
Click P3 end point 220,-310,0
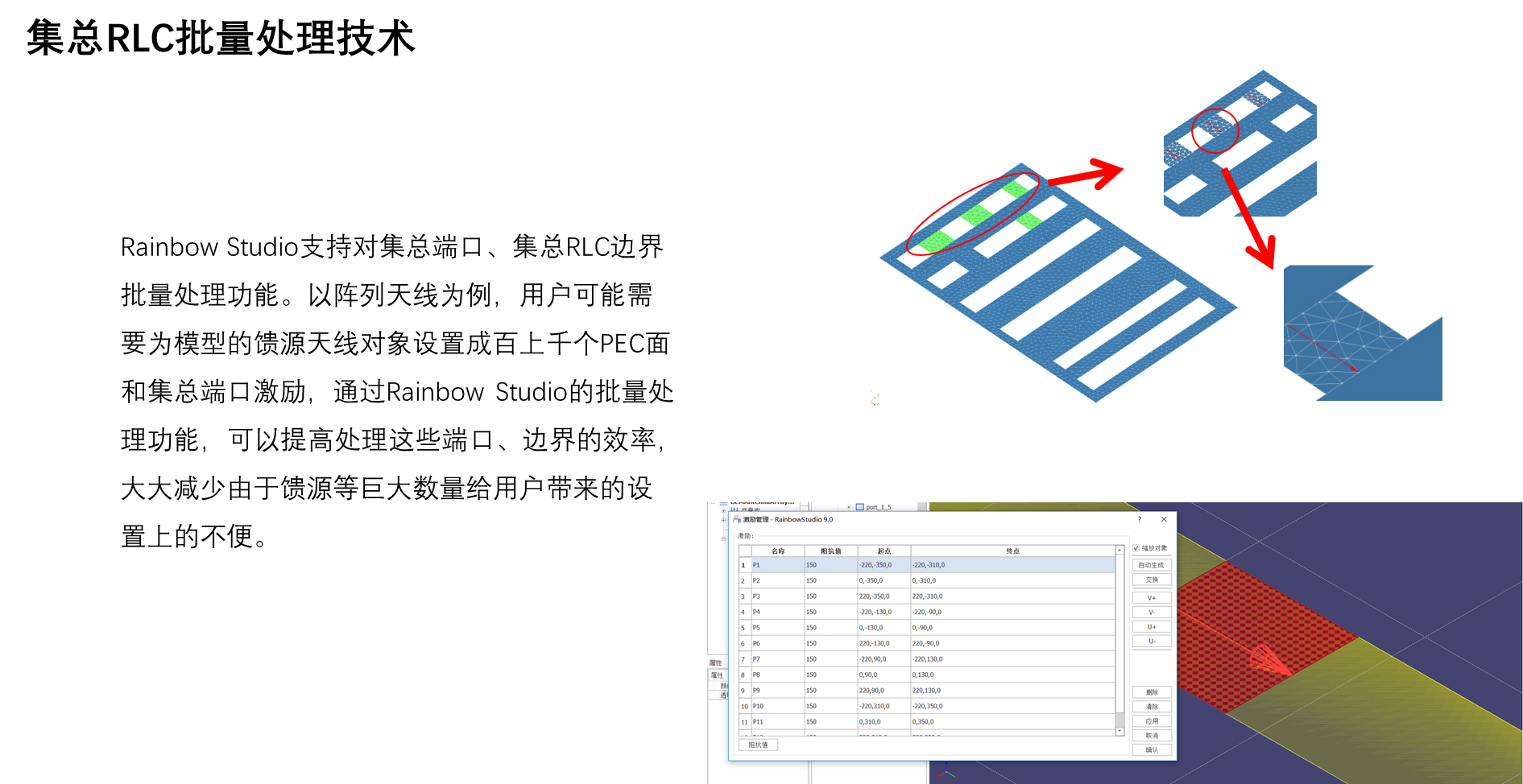(1013, 596)
